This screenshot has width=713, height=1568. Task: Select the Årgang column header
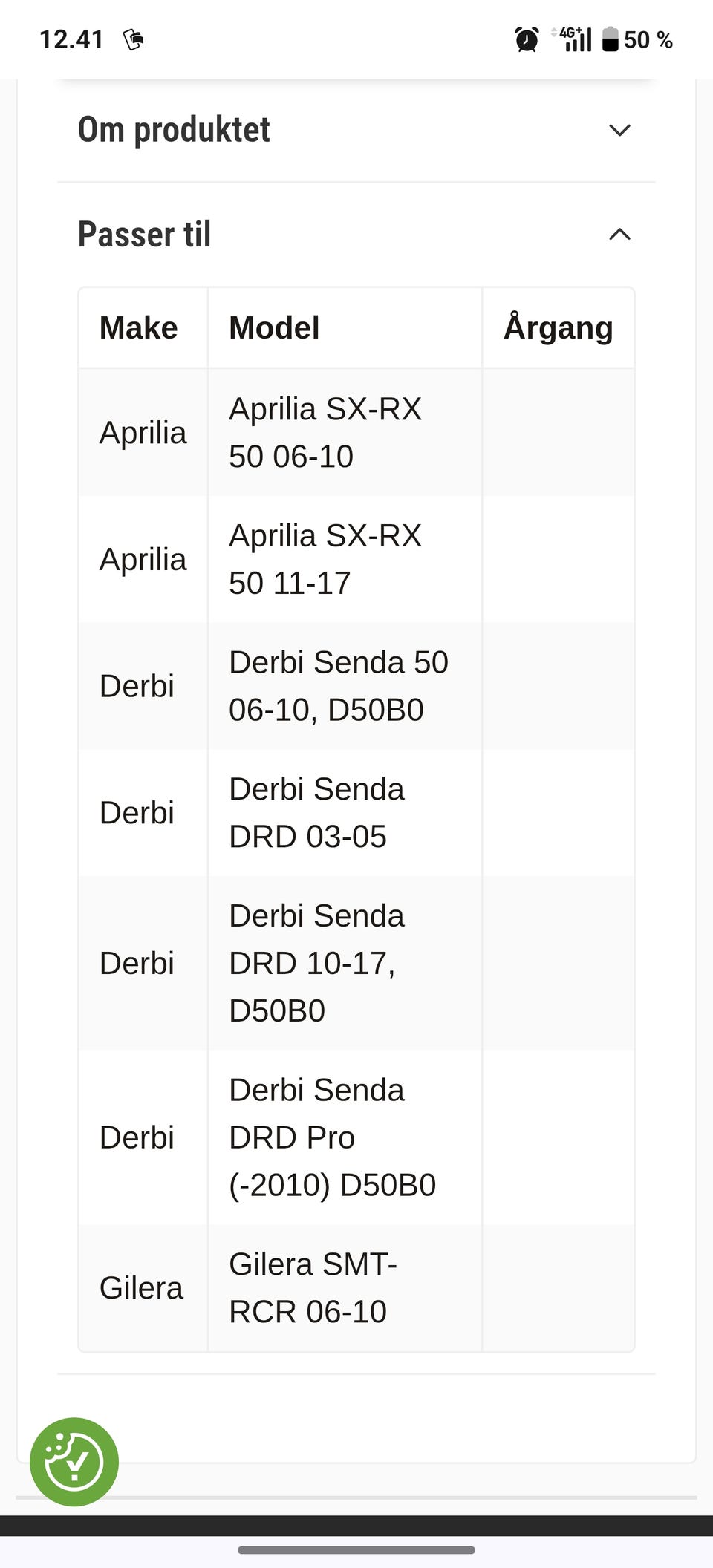[x=559, y=327]
